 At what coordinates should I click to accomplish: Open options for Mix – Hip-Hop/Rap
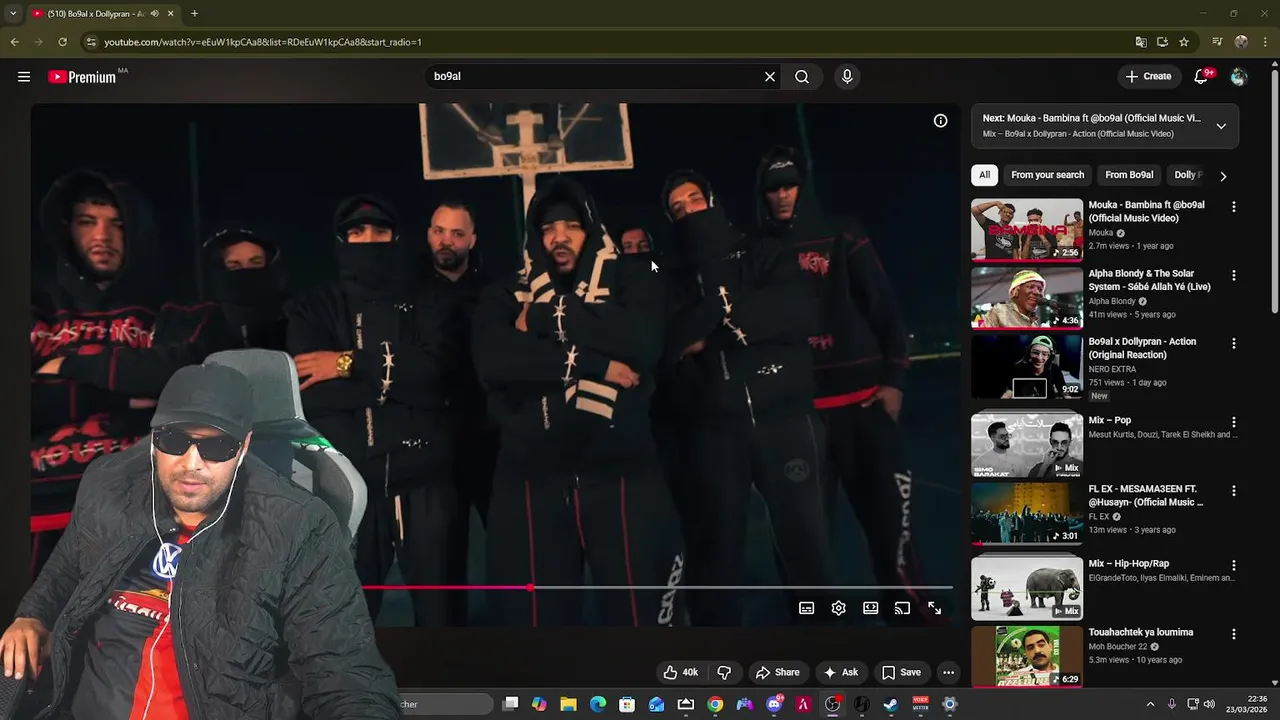[1234, 565]
